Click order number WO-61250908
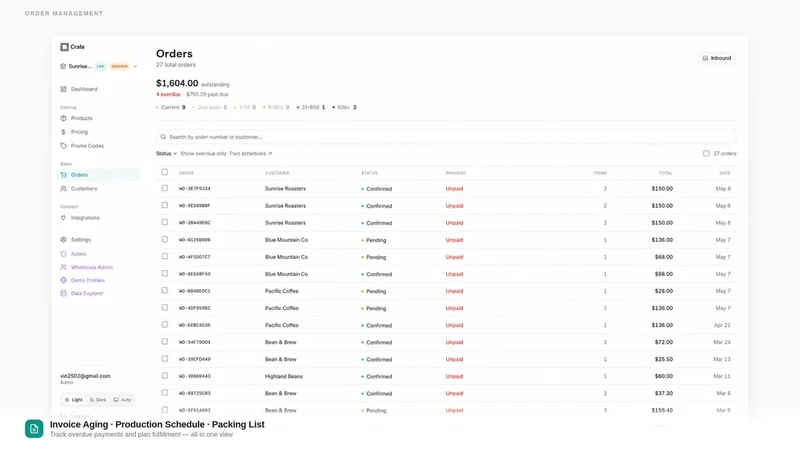 (194, 240)
